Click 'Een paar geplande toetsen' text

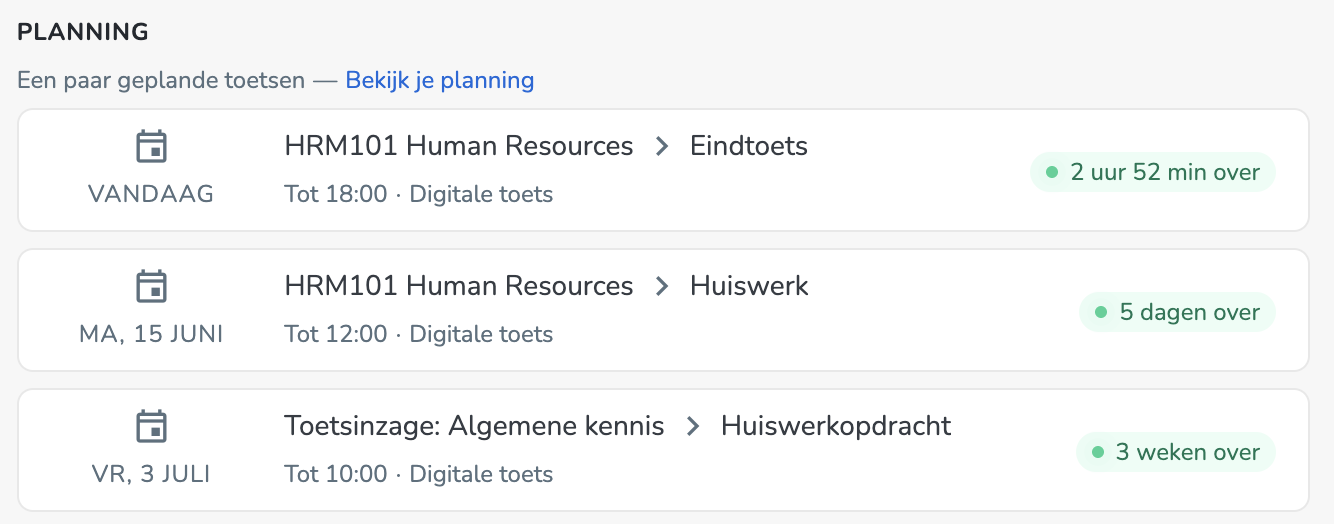click(161, 80)
